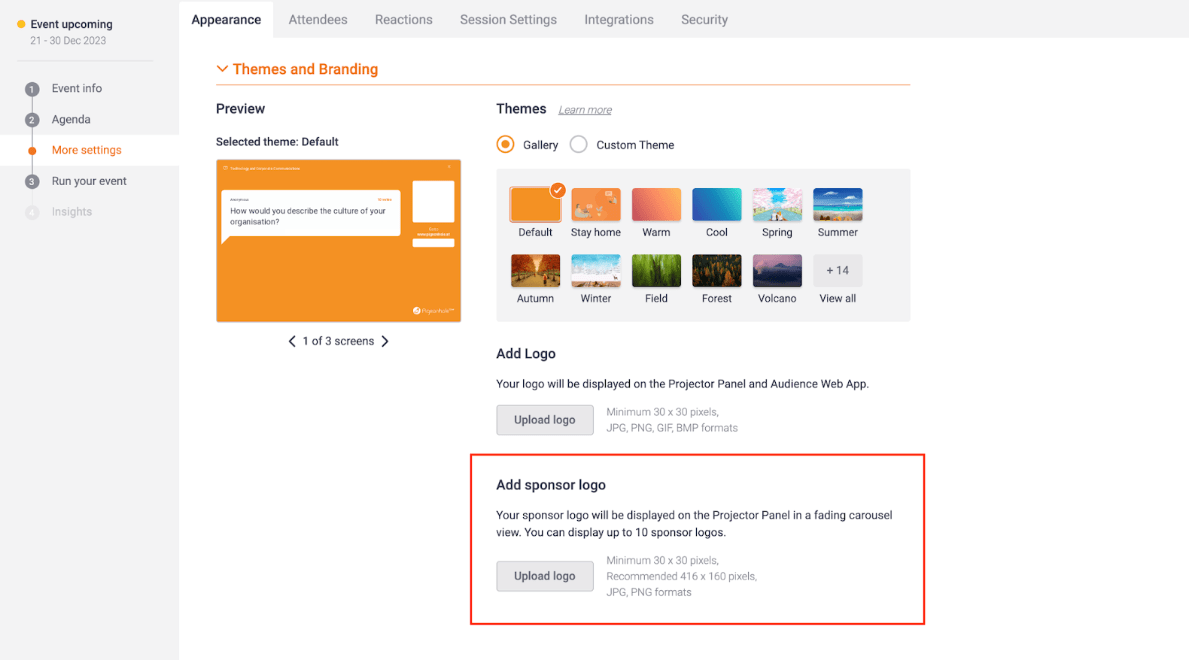The image size is (1189, 660).
Task: Enable the Gallery radio button
Action: click(505, 144)
